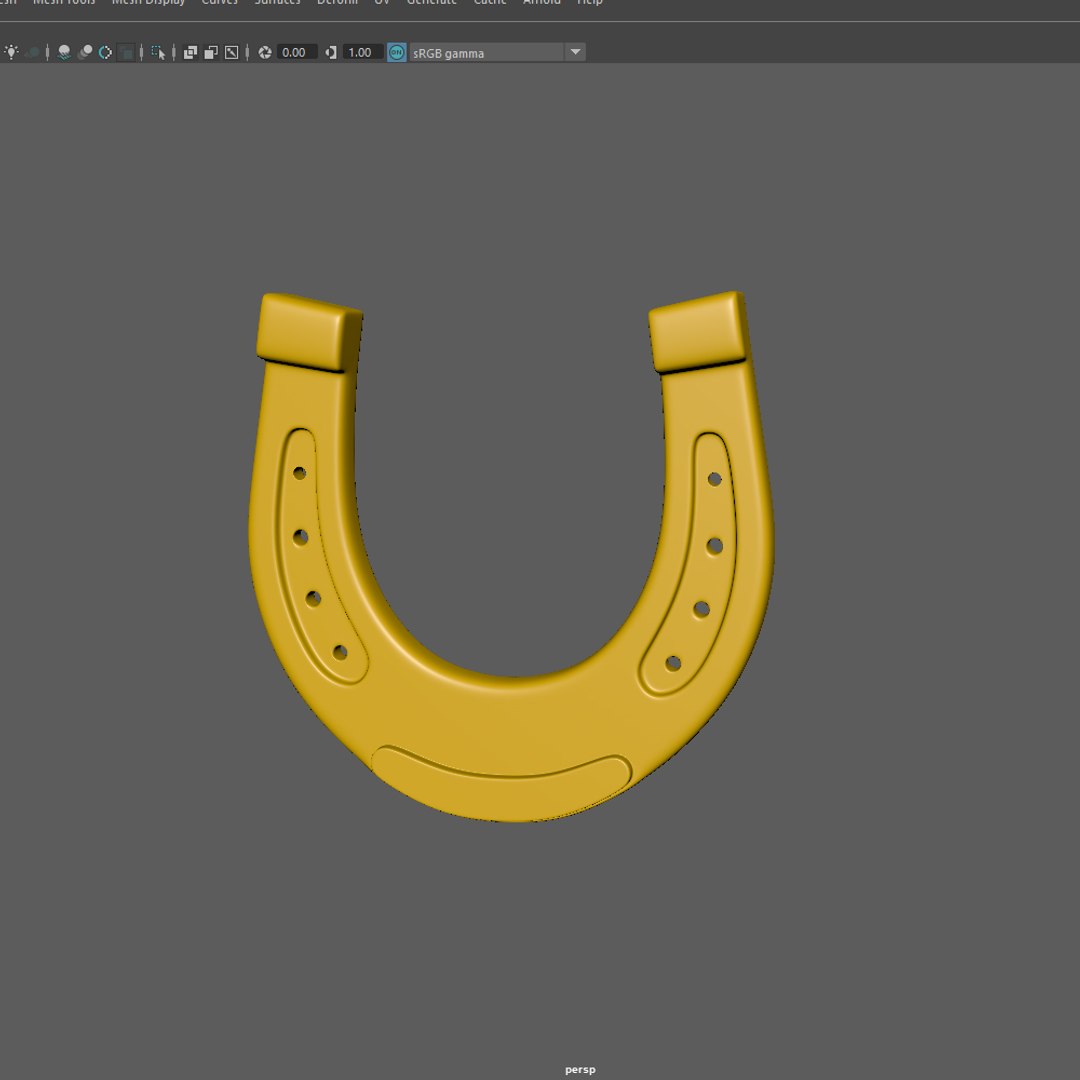Viewport: 1080px width, 1080px height.
Task: Toggle the depth of field icon
Action: tap(126, 52)
